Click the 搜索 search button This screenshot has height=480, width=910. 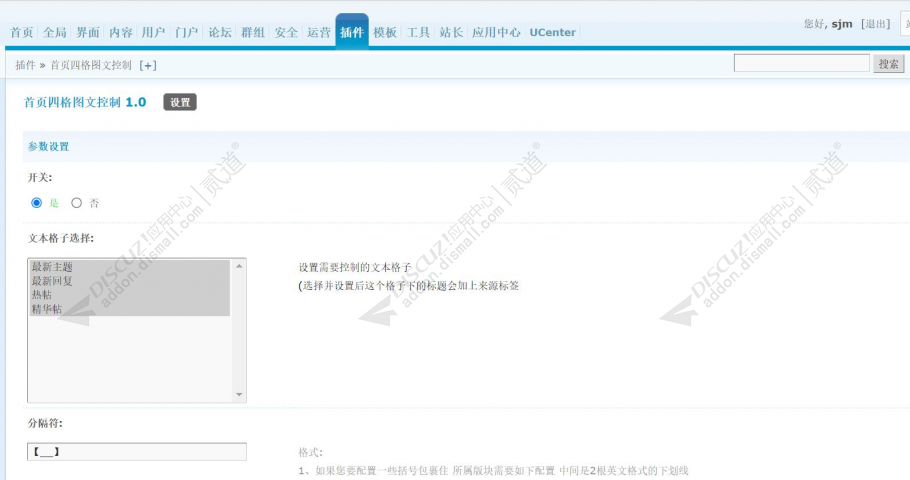point(889,64)
